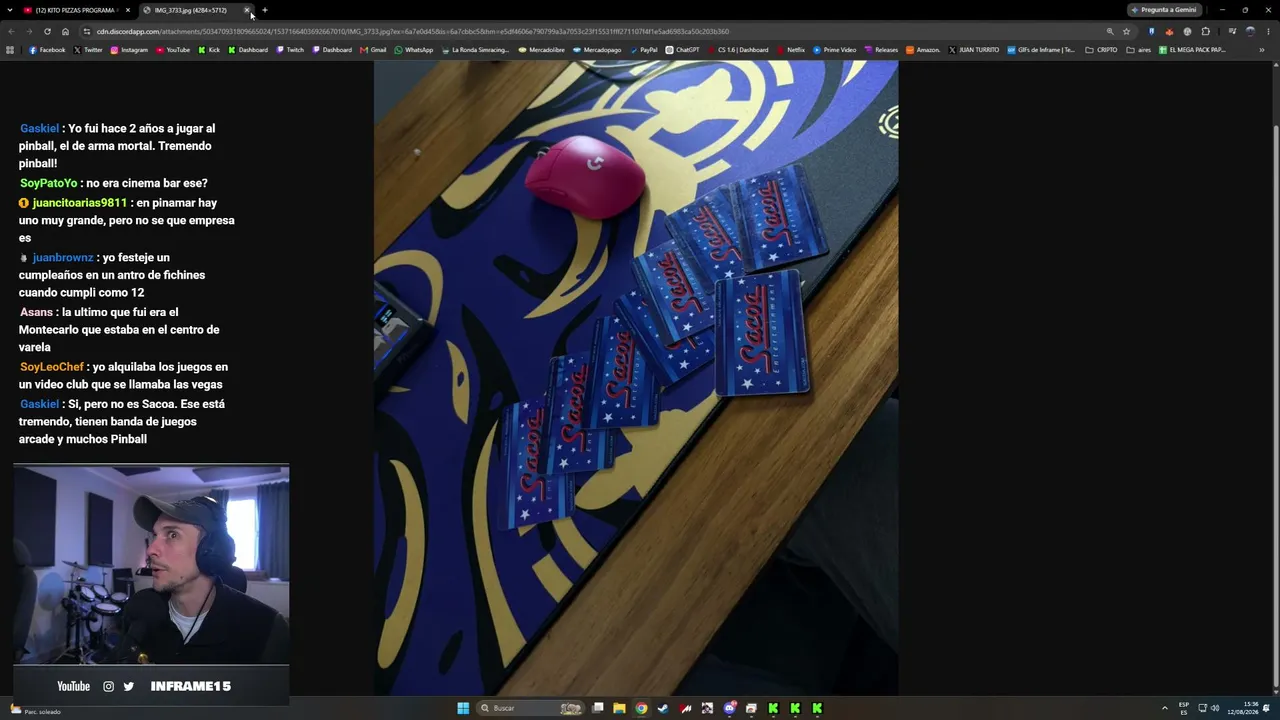The image size is (1280, 720).
Task: Open the Twitter bookmark
Action: pos(88,50)
